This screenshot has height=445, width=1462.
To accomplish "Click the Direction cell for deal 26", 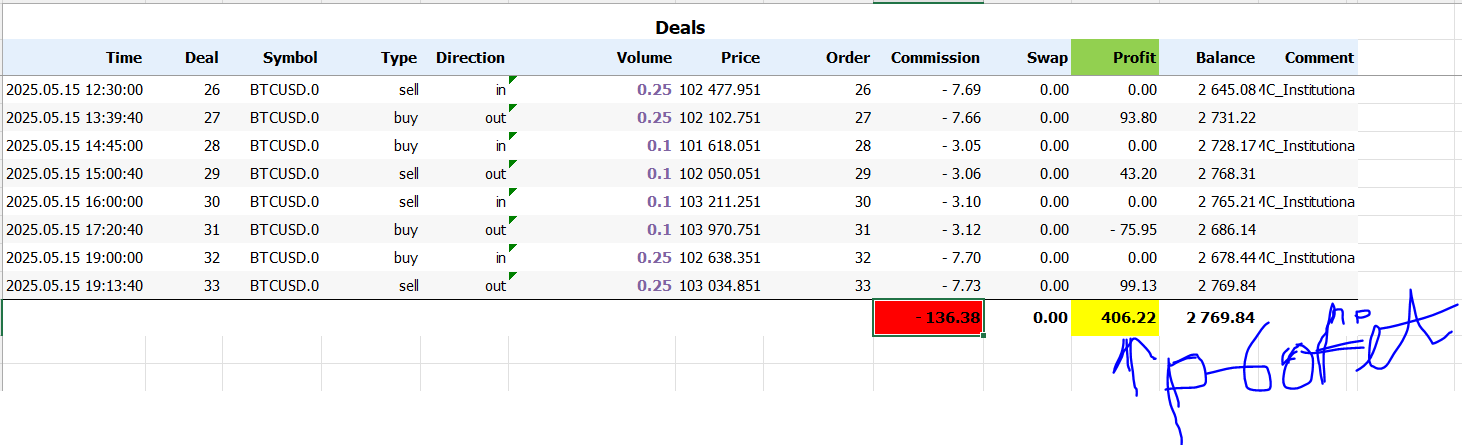I will [x=470, y=90].
